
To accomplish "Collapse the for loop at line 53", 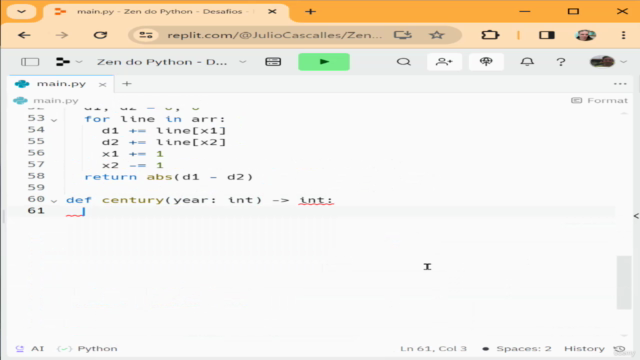I will 54,120.
